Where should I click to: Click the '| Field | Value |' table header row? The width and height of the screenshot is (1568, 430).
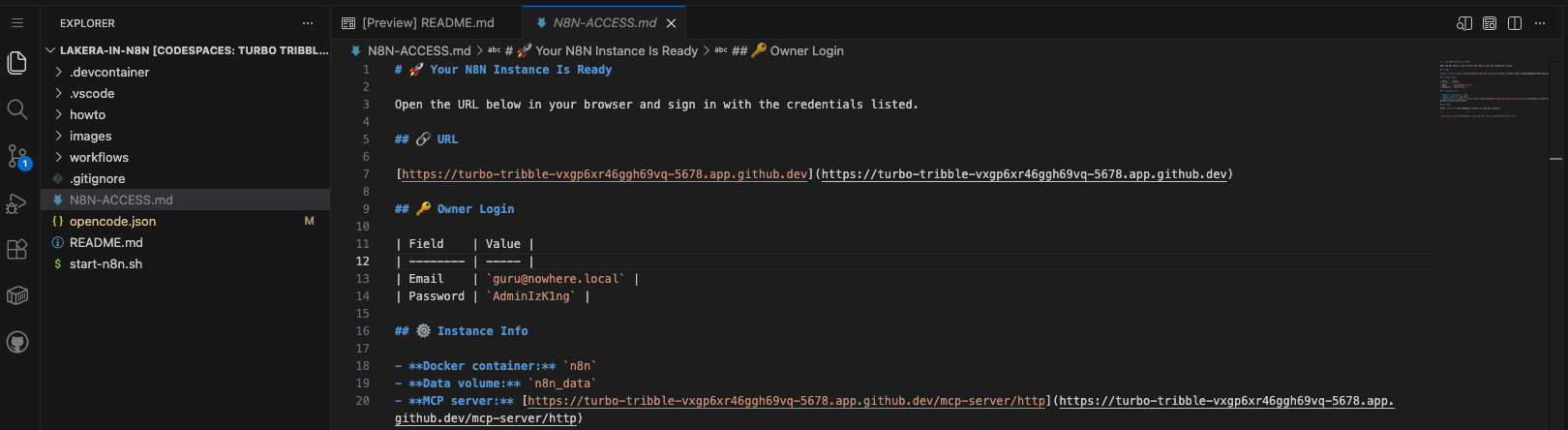pyautogui.click(x=465, y=244)
